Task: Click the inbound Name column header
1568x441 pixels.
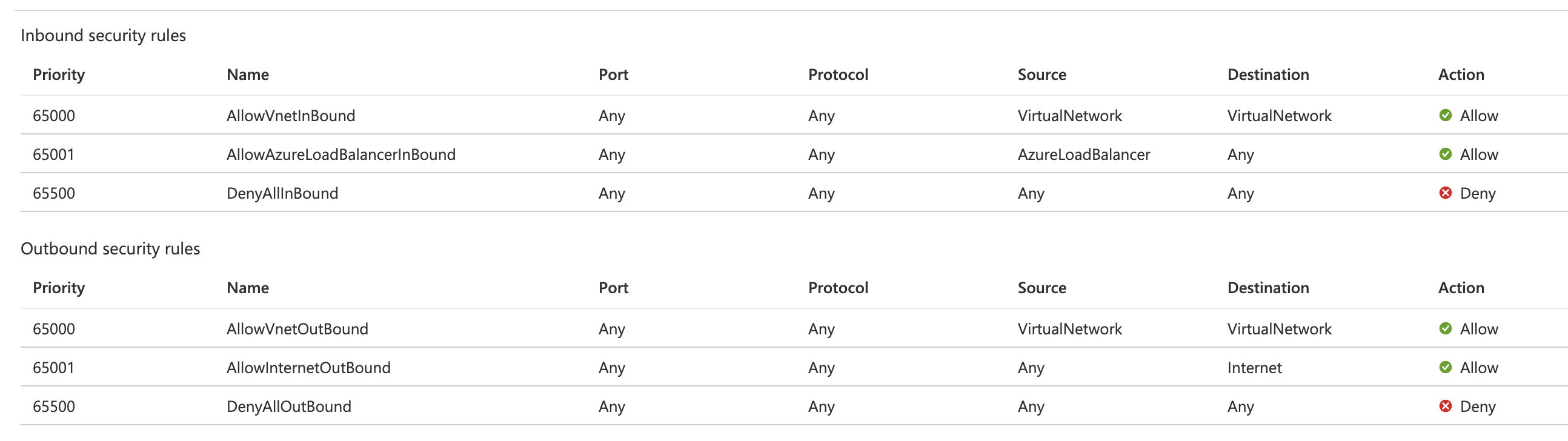Action: pyautogui.click(x=247, y=75)
